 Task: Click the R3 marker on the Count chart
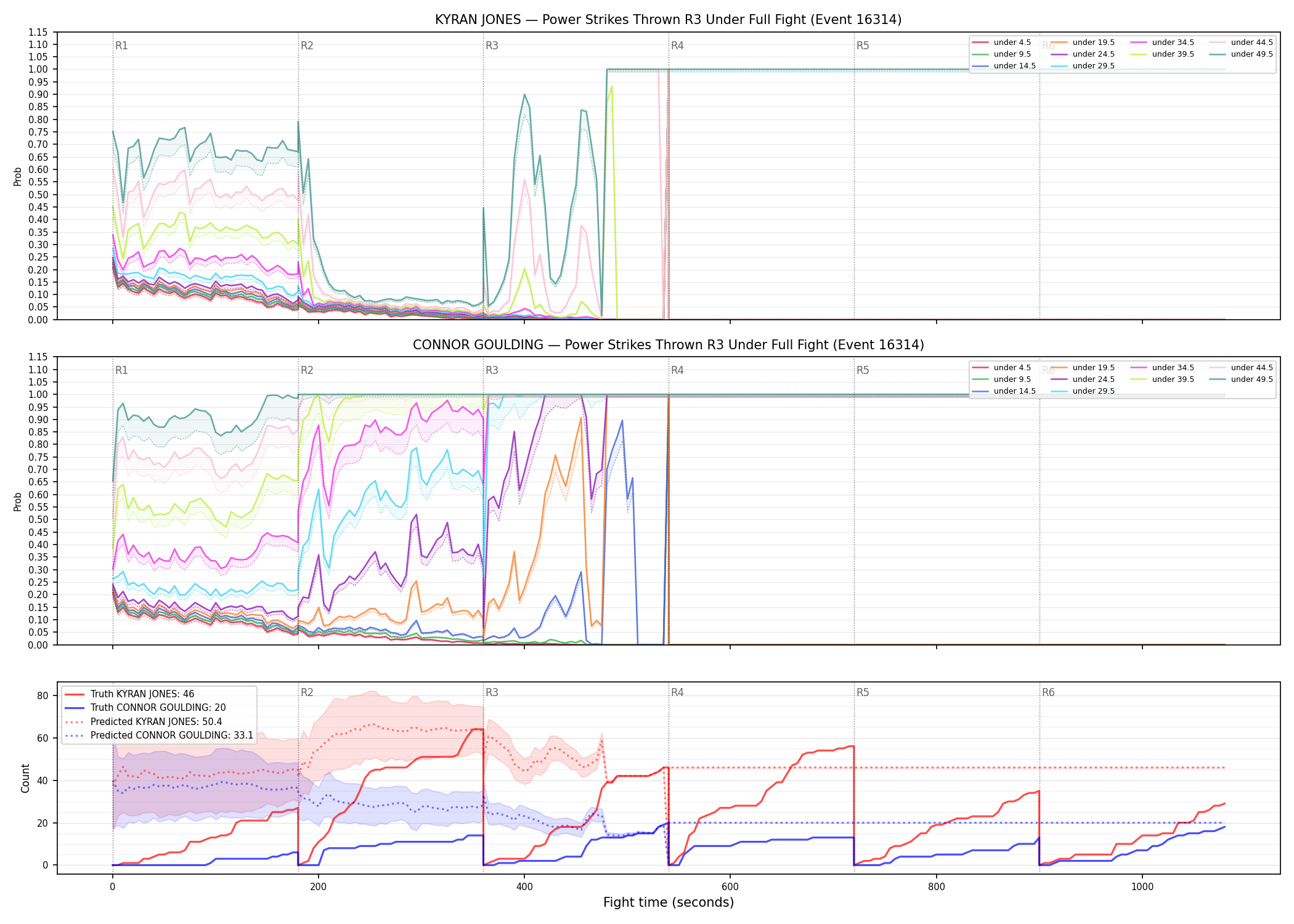click(492, 692)
